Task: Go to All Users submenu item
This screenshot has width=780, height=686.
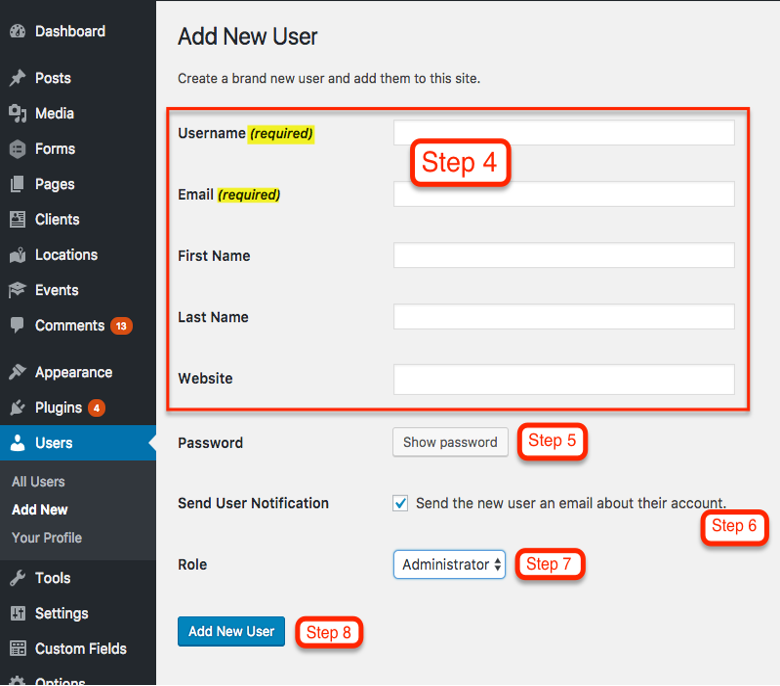Action: pos(38,481)
